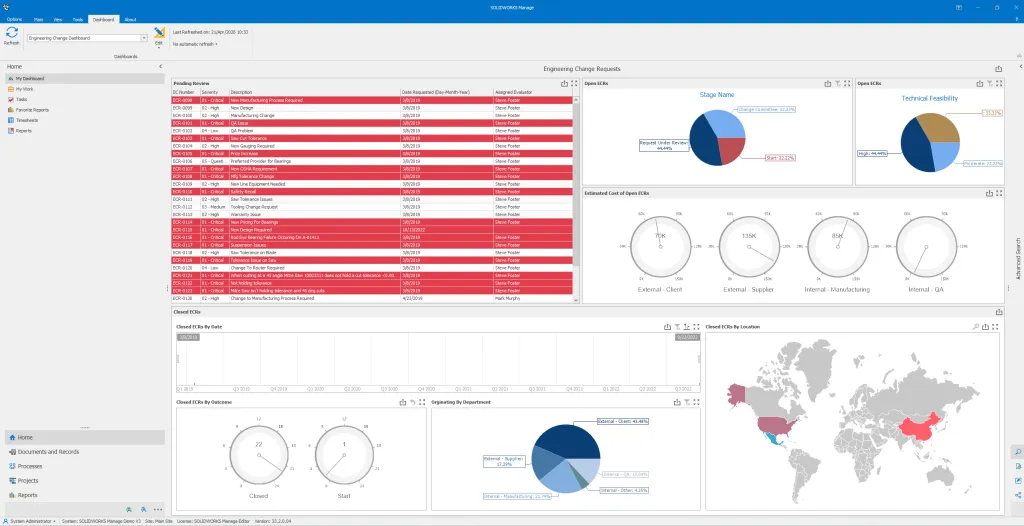
Task: Maximize Closed ECRs By Date panel
Action: click(696, 327)
